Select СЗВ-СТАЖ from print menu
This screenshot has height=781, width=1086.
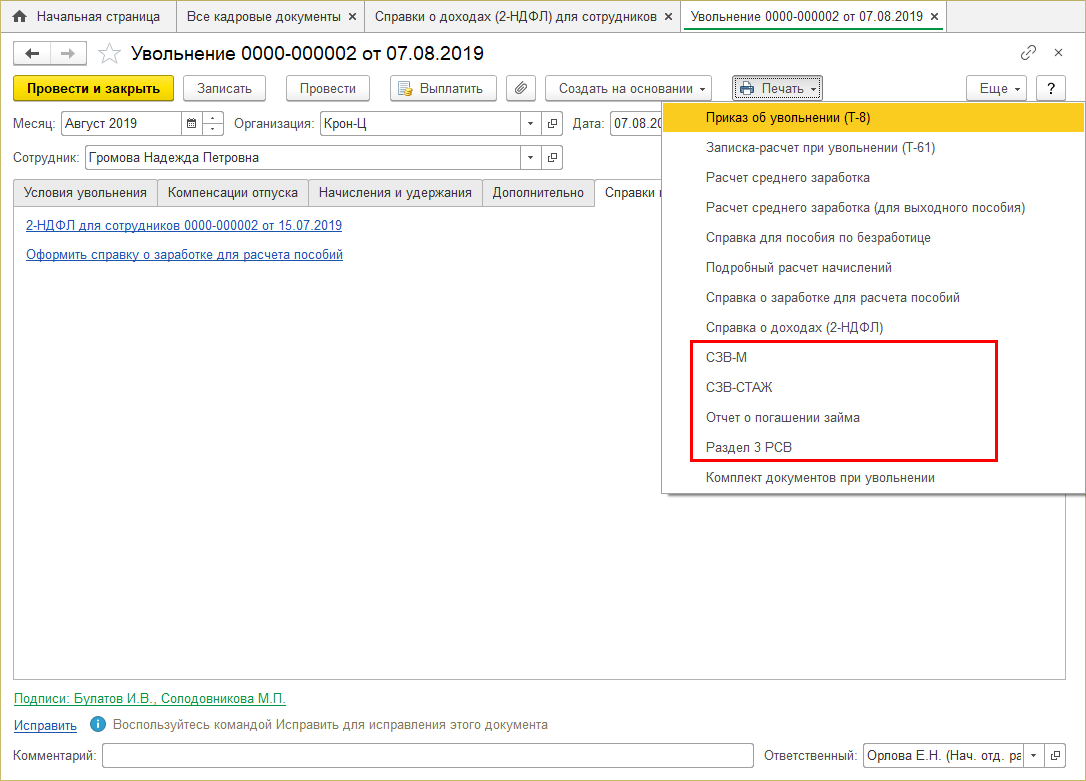[738, 387]
